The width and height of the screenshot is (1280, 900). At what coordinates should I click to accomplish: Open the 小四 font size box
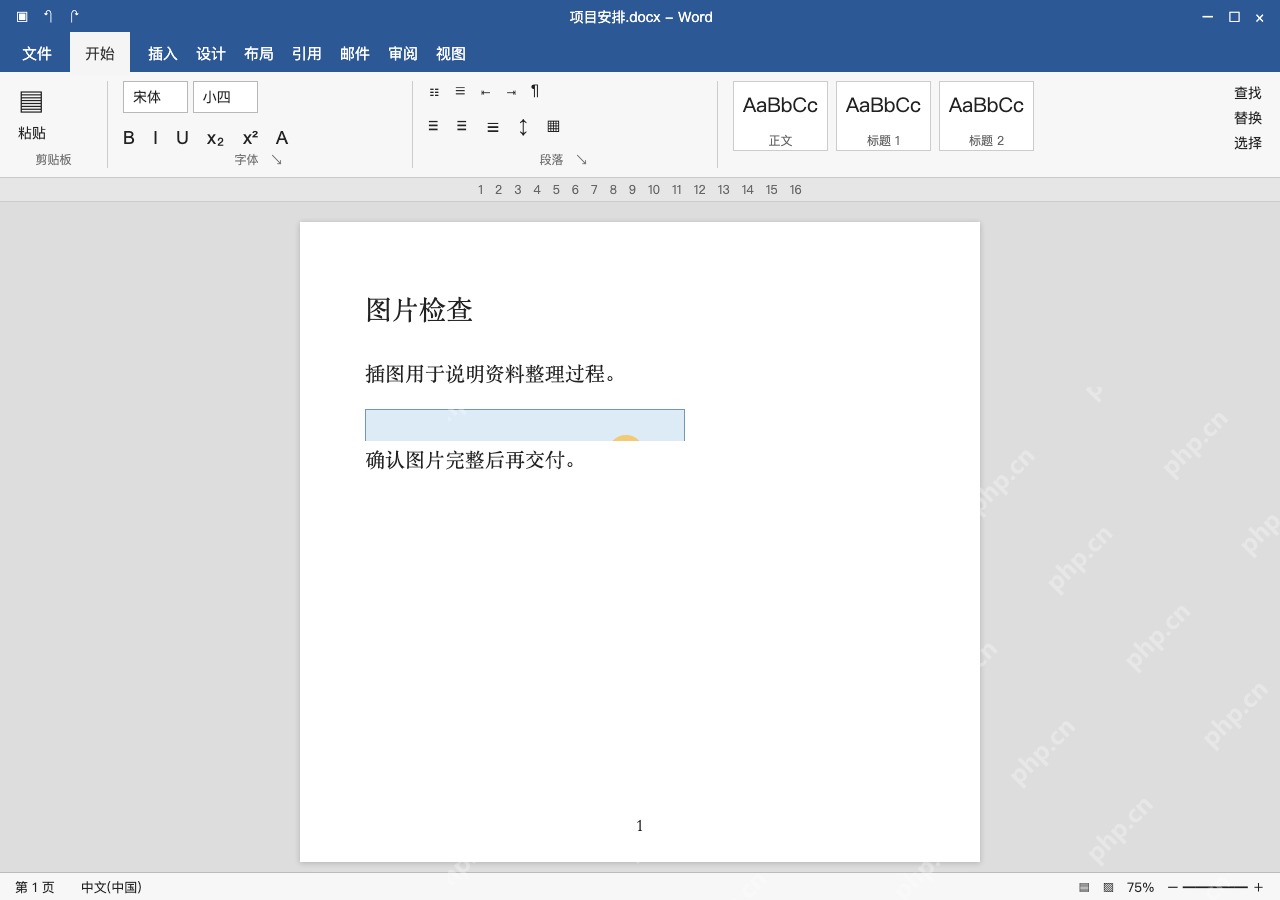225,97
